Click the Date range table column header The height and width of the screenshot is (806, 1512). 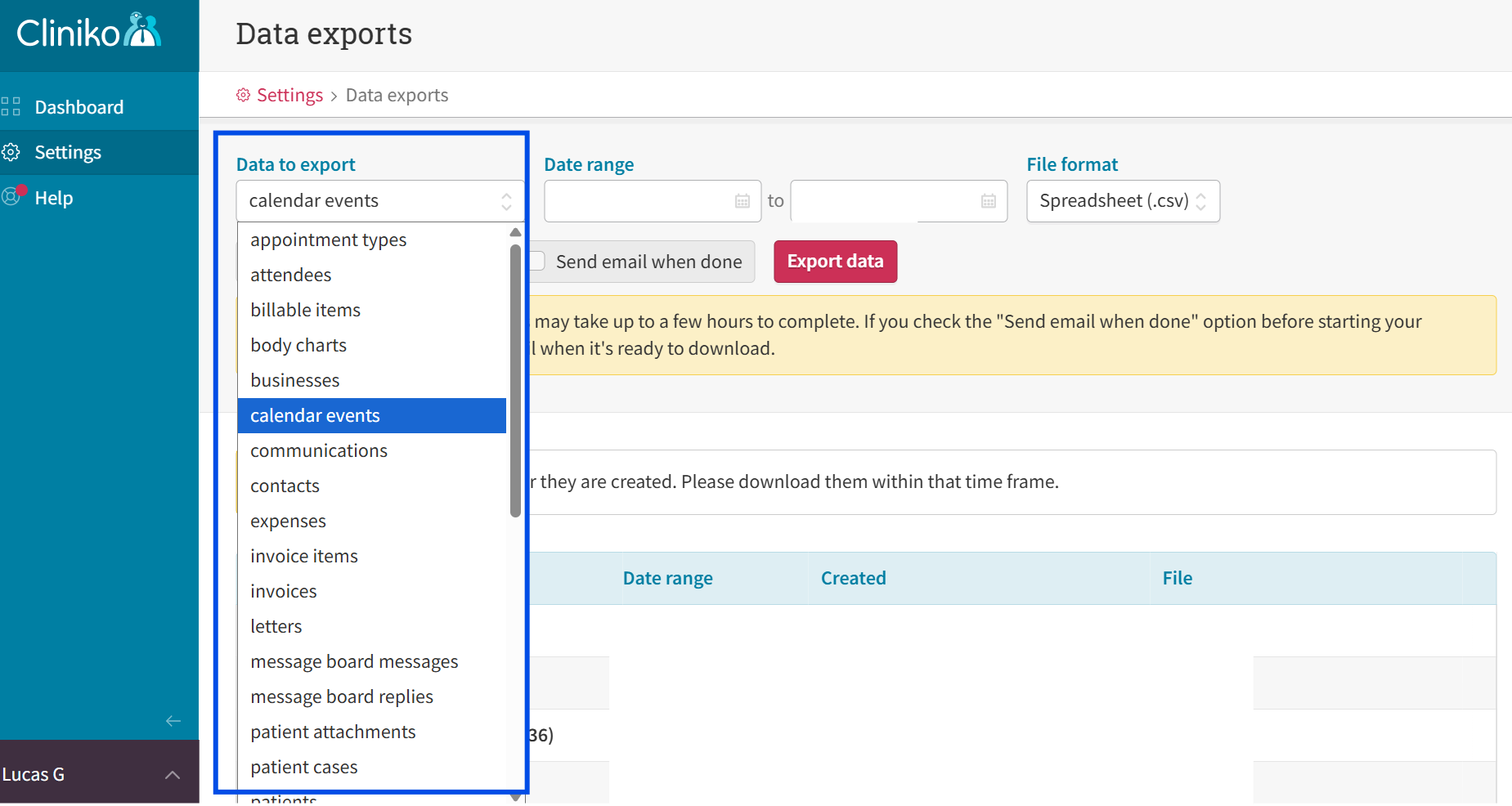tap(668, 578)
